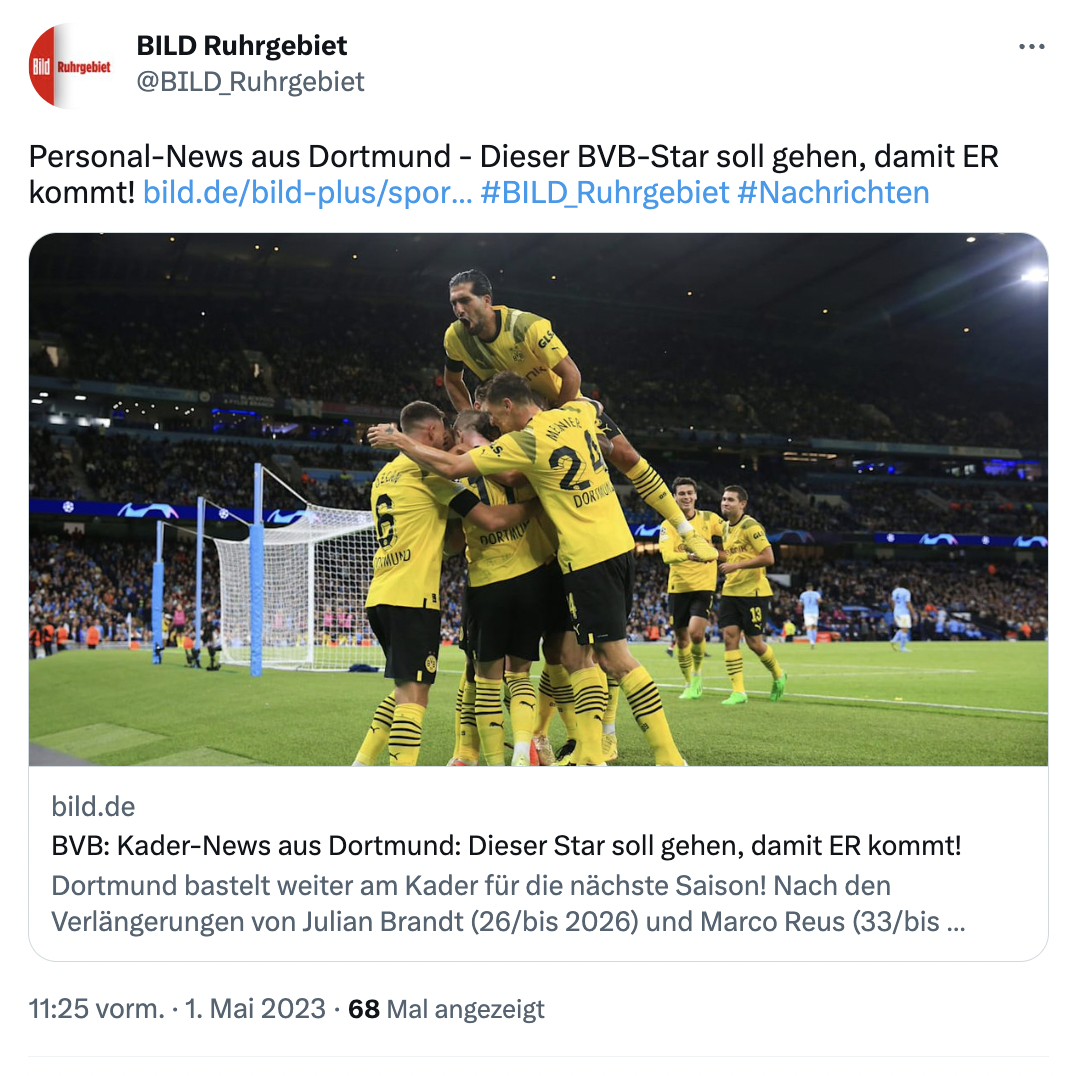
Task: Click the '11:25 vorm.' tweet timestamp
Action: click(x=96, y=1009)
